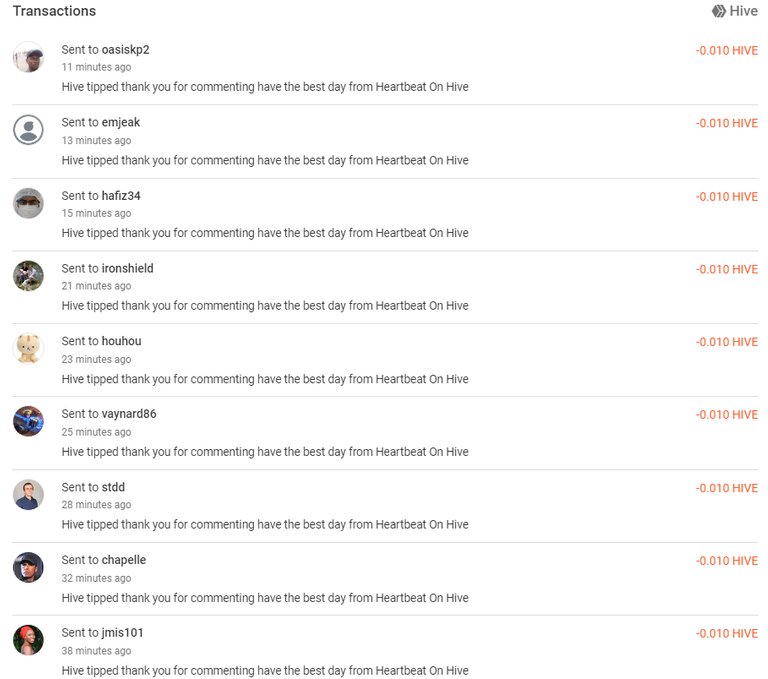Viewport: 768px width, 679px height.
Task: Click emjeak's default avatar icon
Action: 28,130
